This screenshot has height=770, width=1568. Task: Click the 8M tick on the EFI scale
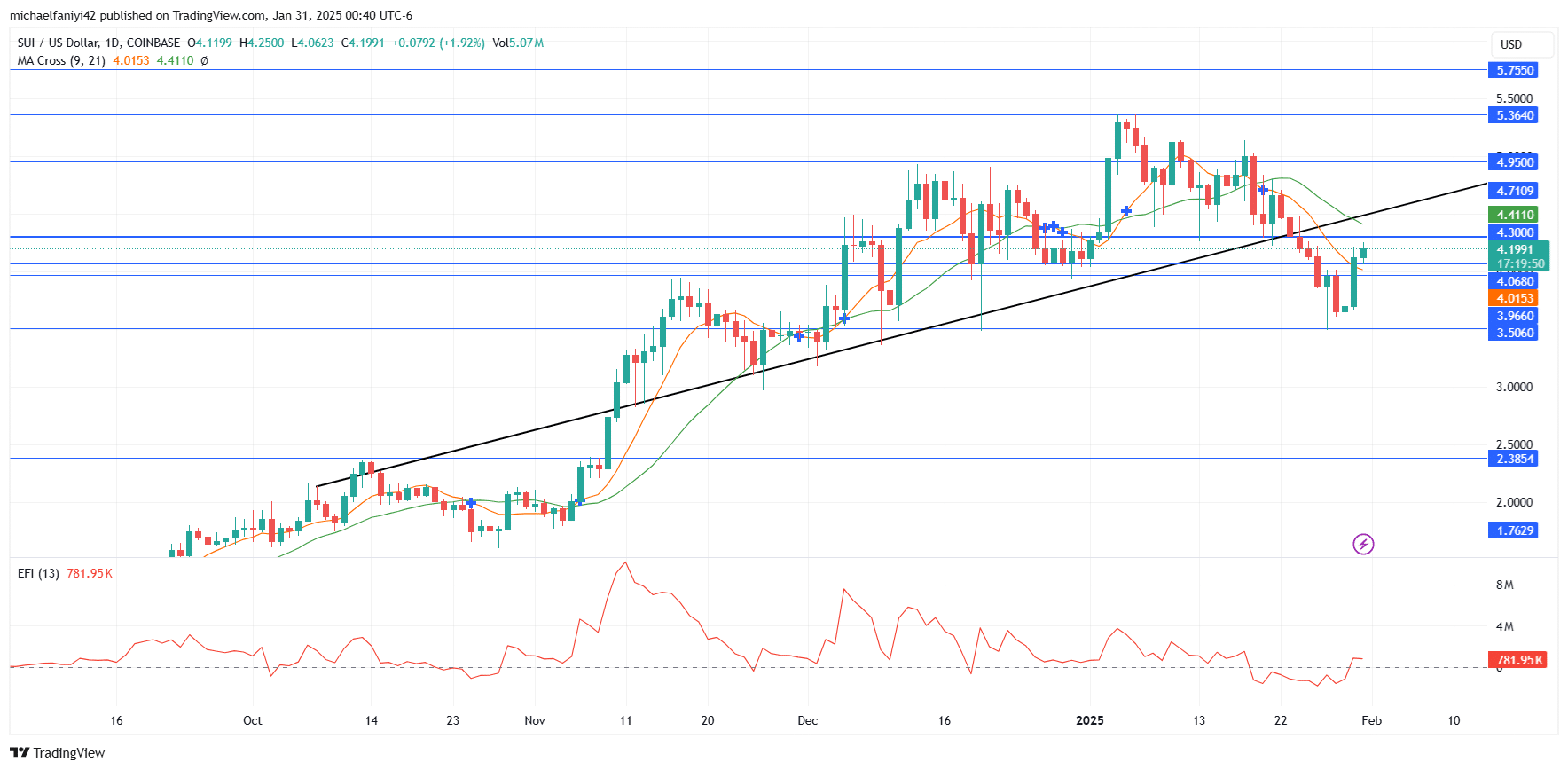coord(1505,585)
